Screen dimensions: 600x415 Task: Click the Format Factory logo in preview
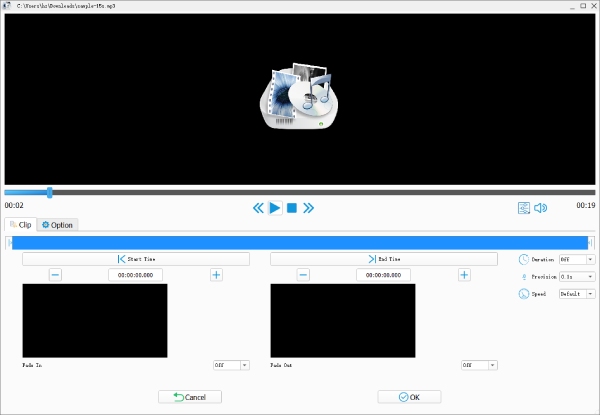click(299, 96)
